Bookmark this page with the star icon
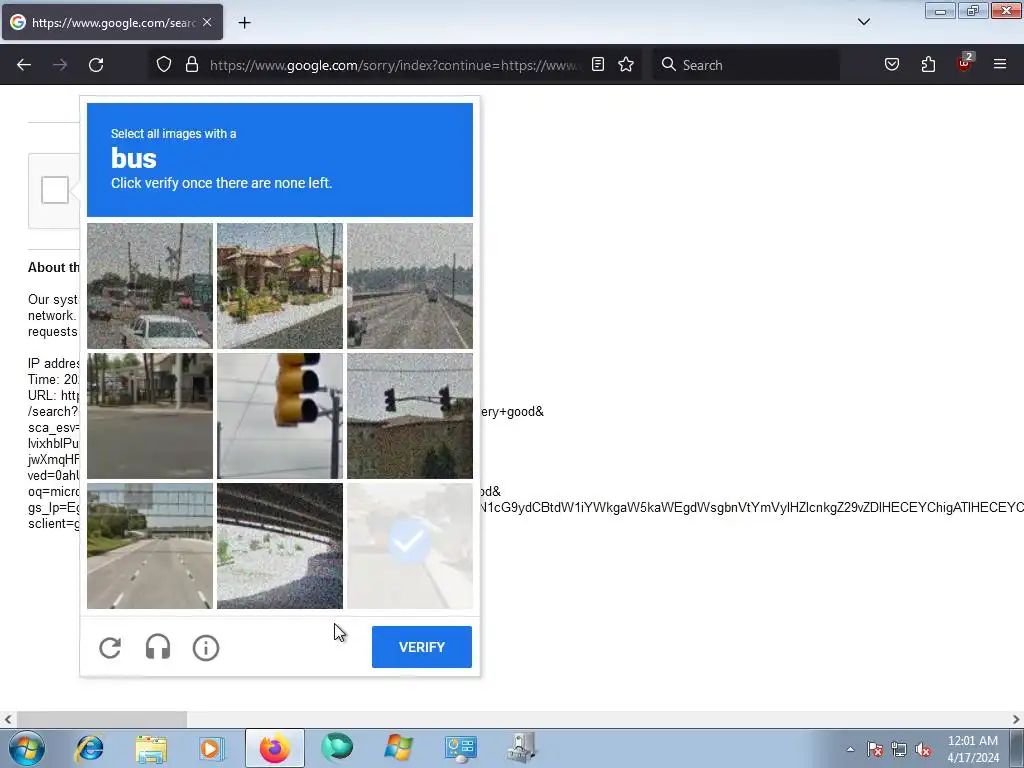The image size is (1024, 768). click(626, 64)
